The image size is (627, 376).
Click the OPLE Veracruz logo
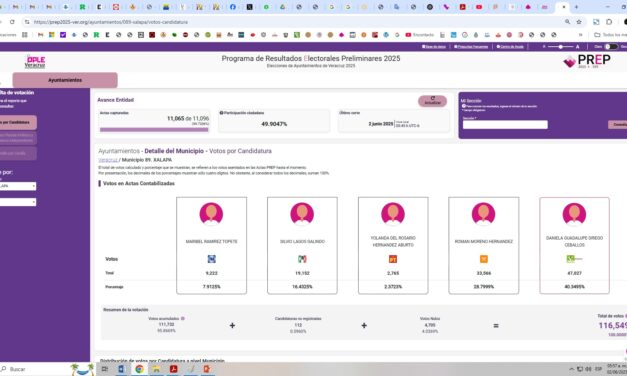click(x=35, y=62)
